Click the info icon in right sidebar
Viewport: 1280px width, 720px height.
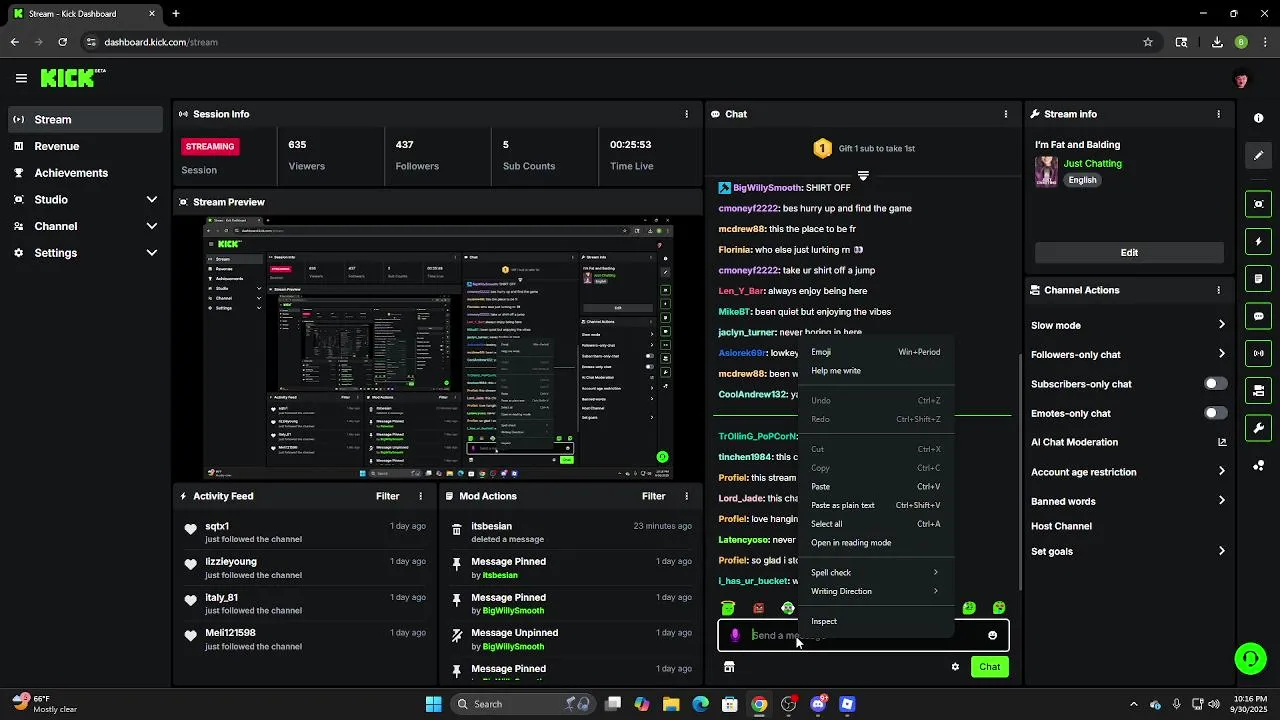click(1258, 118)
